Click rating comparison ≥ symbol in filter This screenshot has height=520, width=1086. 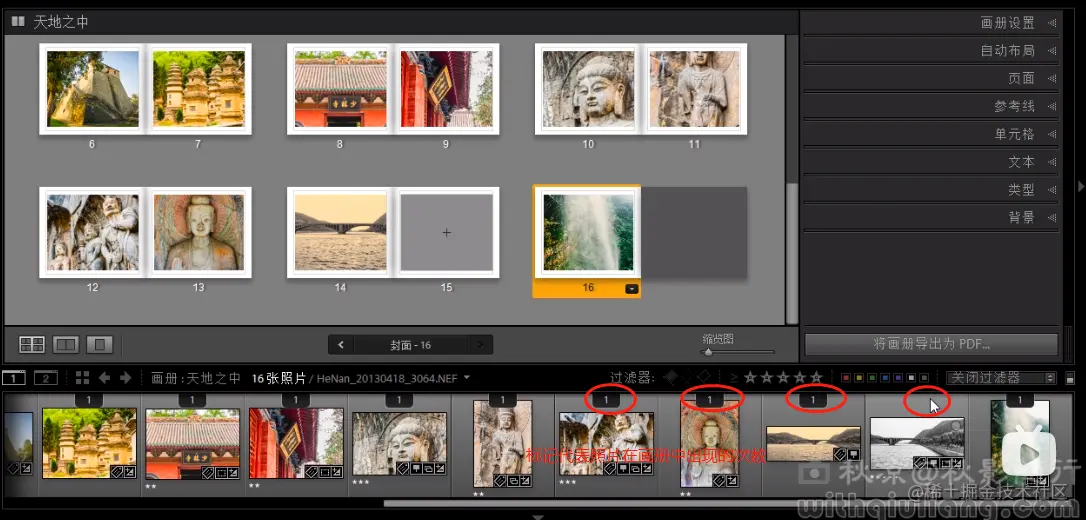(x=734, y=378)
